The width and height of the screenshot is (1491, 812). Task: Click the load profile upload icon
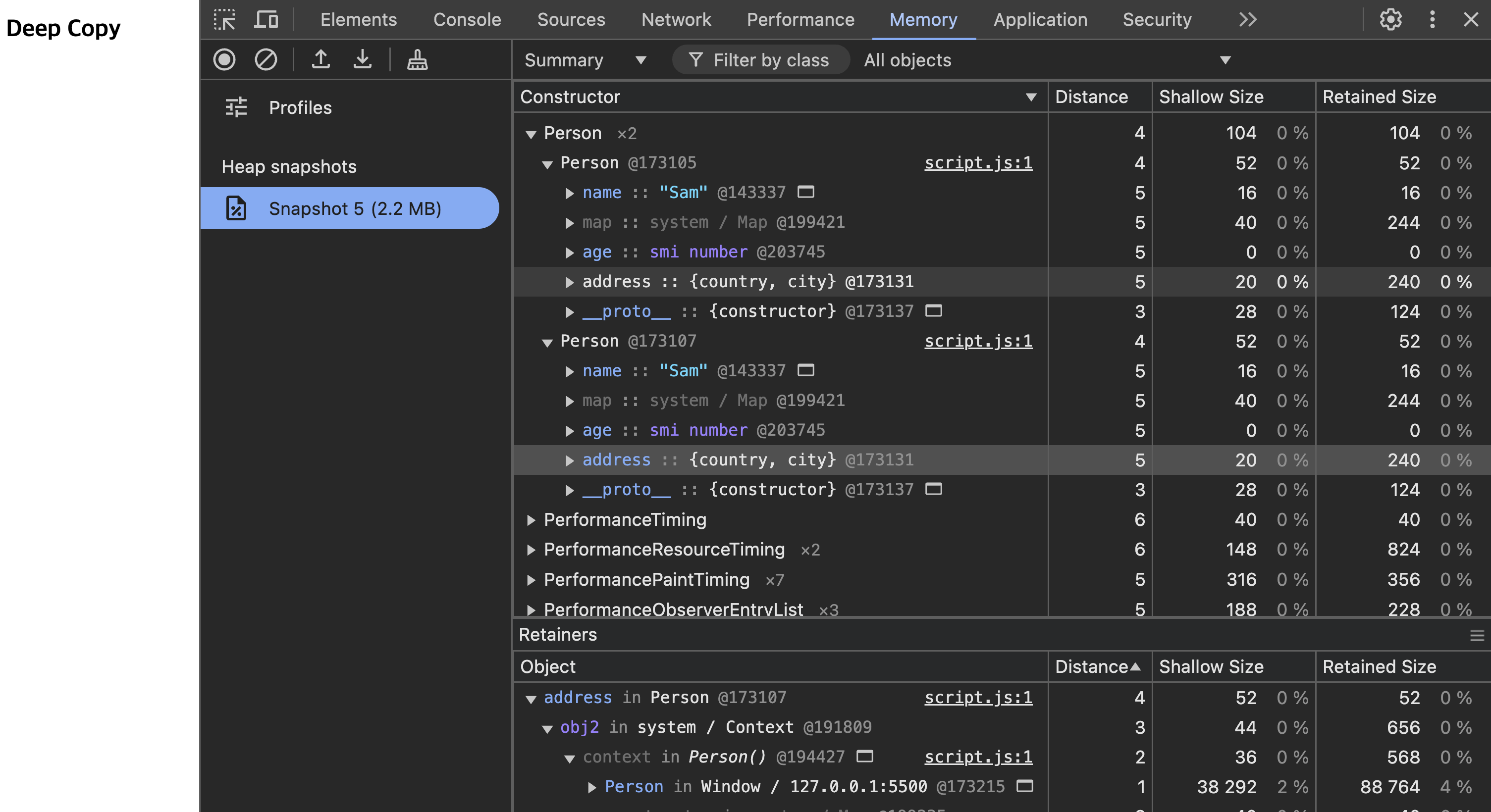[x=320, y=59]
